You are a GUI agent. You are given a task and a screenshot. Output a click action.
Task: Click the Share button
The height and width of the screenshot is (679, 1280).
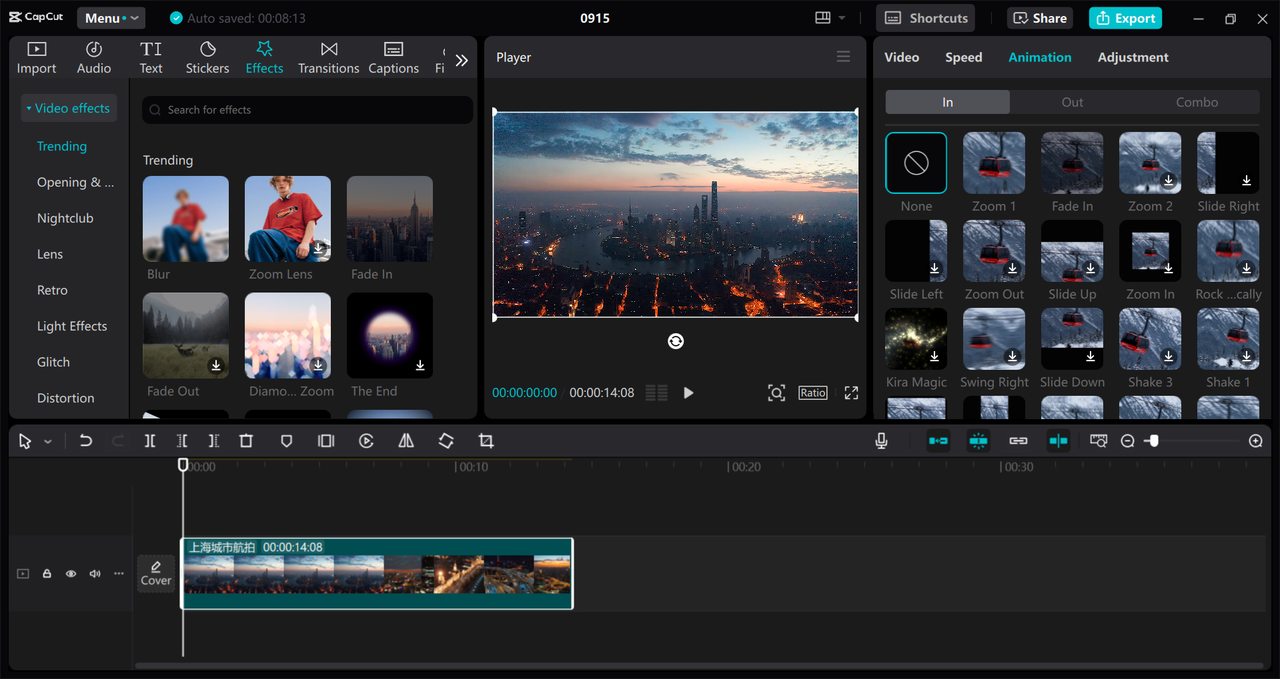click(1038, 18)
